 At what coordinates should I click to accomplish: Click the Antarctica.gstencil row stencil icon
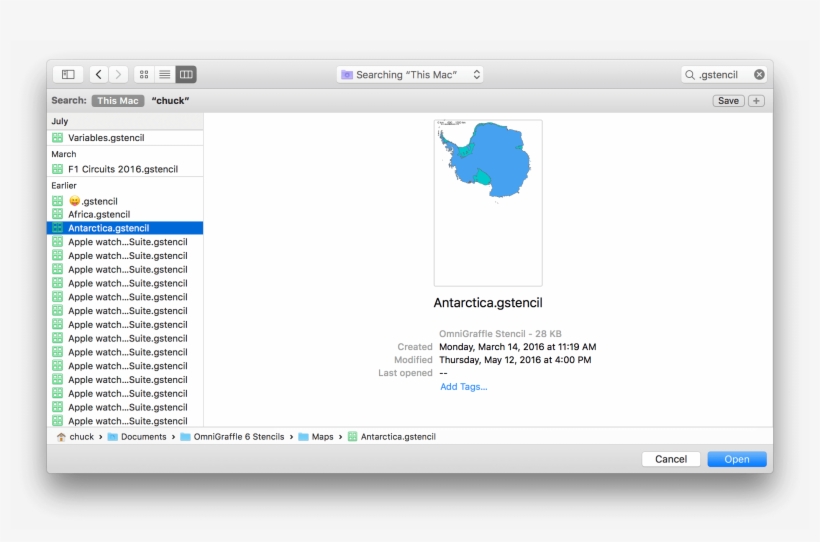coord(58,228)
